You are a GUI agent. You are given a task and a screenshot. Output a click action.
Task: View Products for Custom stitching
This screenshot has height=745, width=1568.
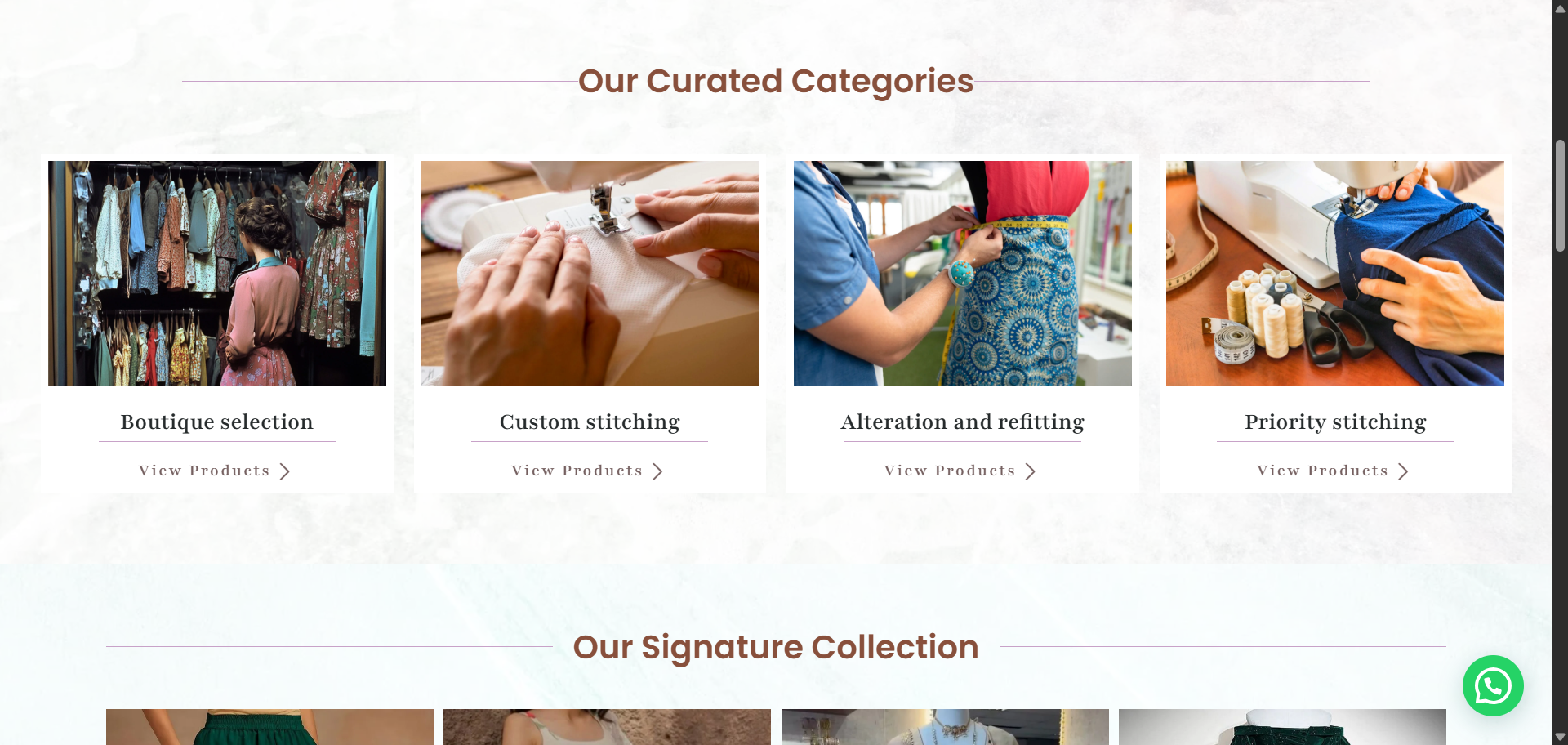point(577,471)
